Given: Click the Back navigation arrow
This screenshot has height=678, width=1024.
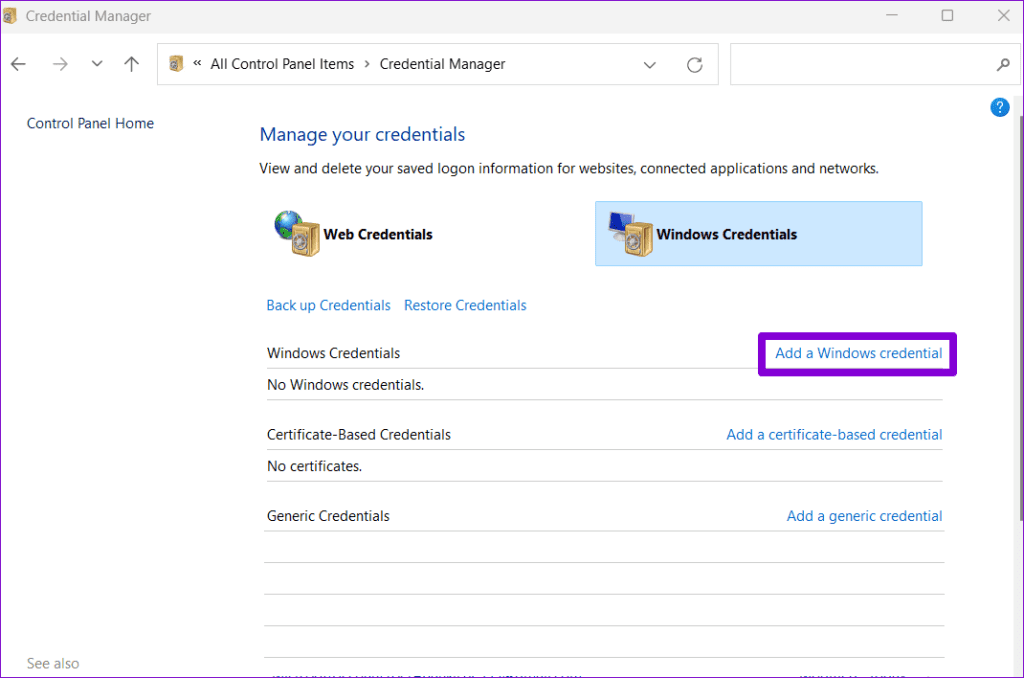Looking at the screenshot, I should point(18,63).
